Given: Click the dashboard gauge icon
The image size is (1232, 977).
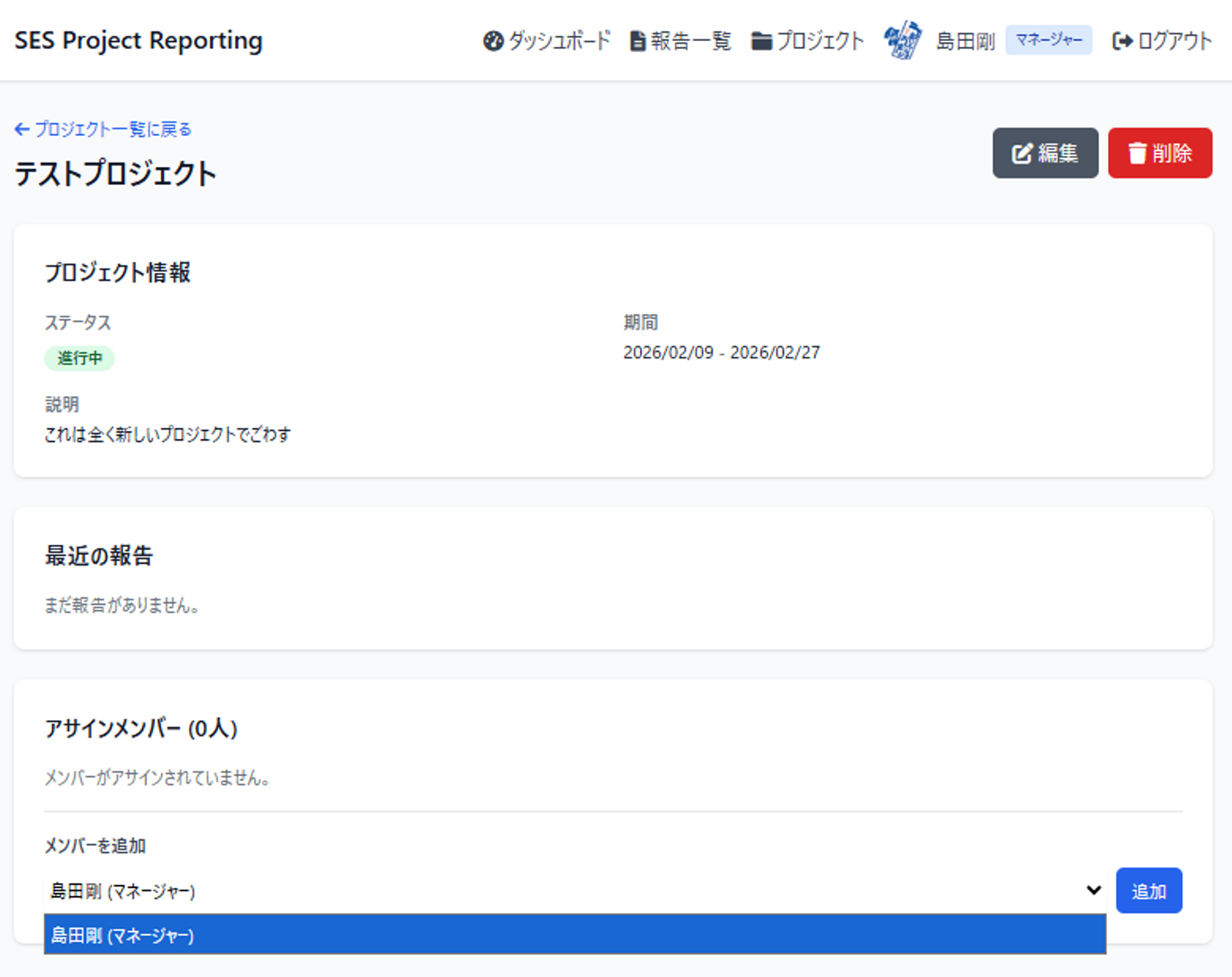Looking at the screenshot, I should 493,40.
